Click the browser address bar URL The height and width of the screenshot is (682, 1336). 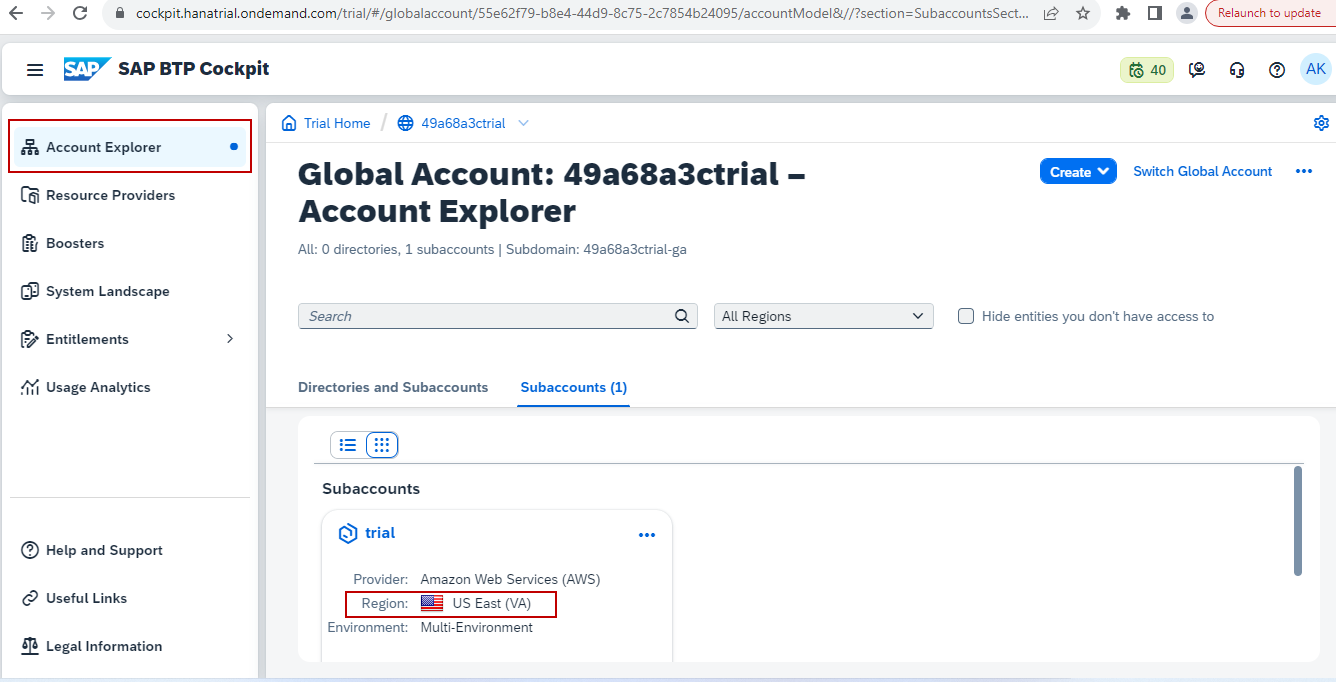[x=583, y=14]
